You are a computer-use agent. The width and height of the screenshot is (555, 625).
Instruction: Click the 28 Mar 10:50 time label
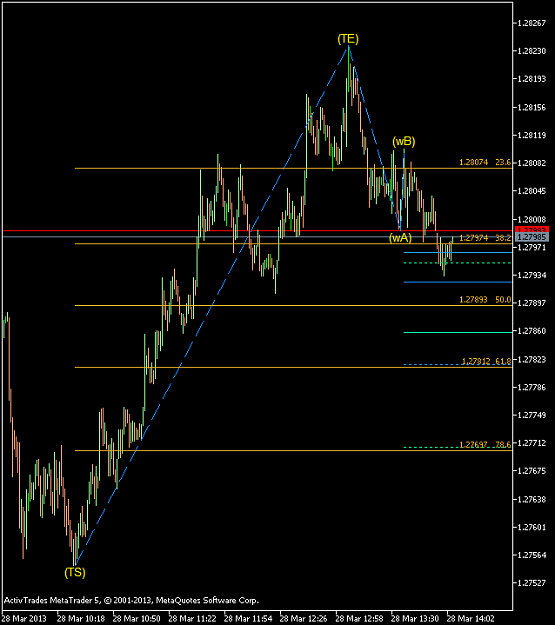click(136, 619)
